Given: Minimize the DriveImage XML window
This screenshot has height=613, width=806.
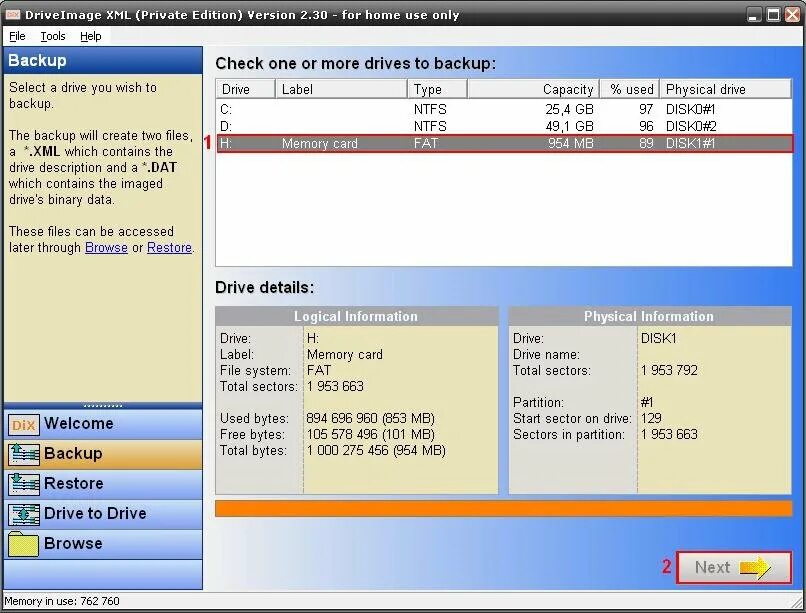Looking at the screenshot, I should coord(754,15).
